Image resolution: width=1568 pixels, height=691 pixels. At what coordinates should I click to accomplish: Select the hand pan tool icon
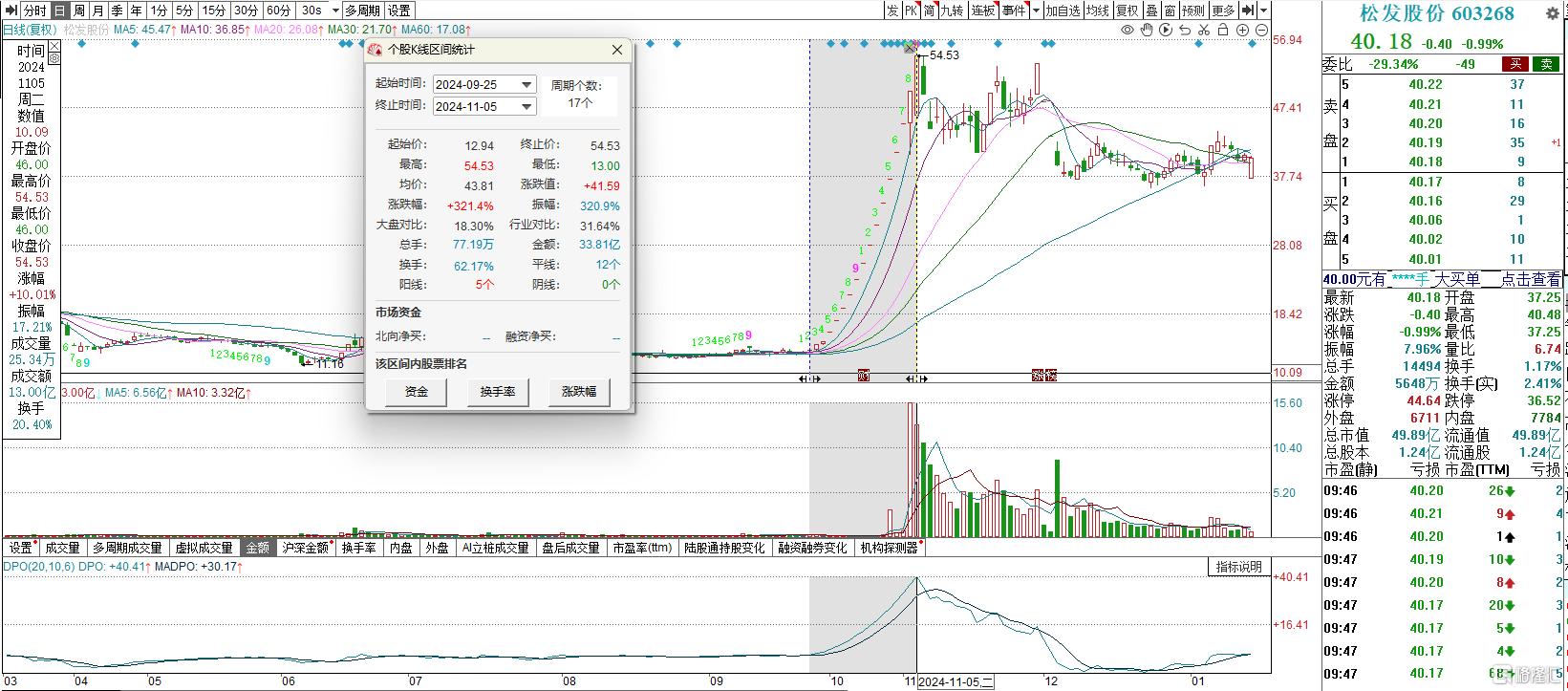pos(1147,31)
